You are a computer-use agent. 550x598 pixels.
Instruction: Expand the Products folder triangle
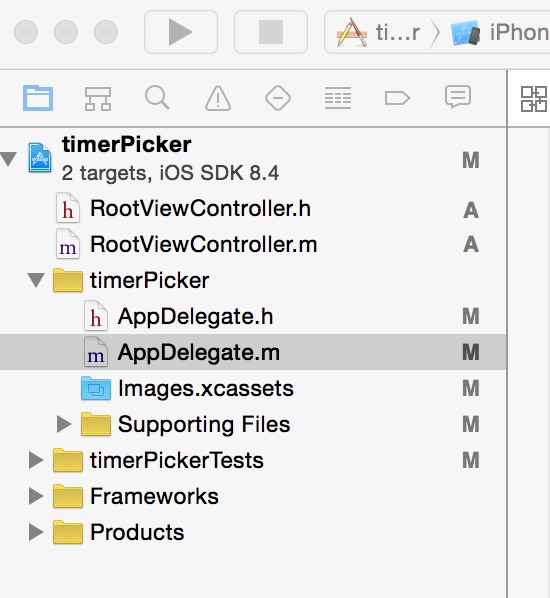36,532
